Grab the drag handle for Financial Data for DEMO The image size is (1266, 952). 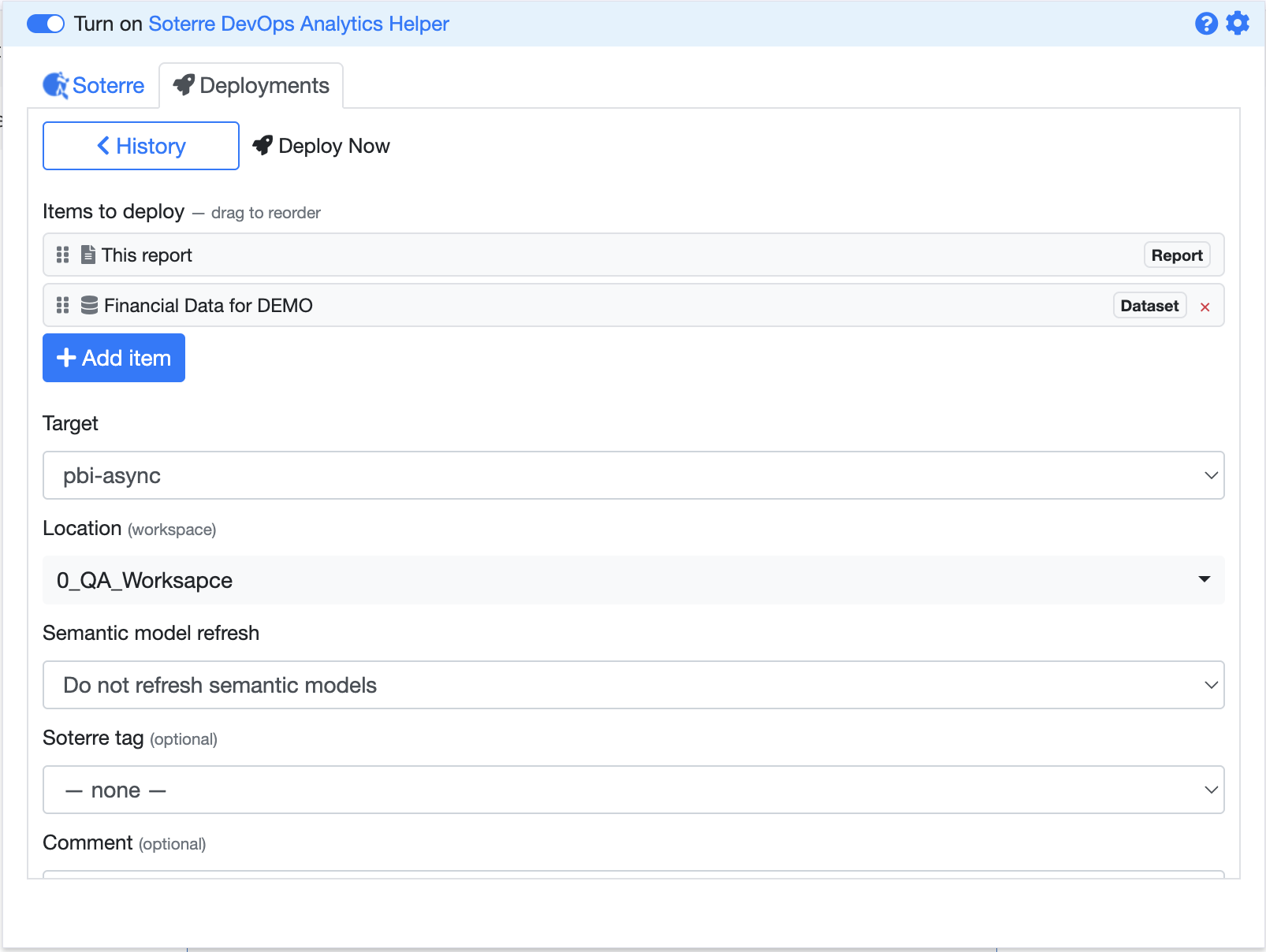(63, 305)
